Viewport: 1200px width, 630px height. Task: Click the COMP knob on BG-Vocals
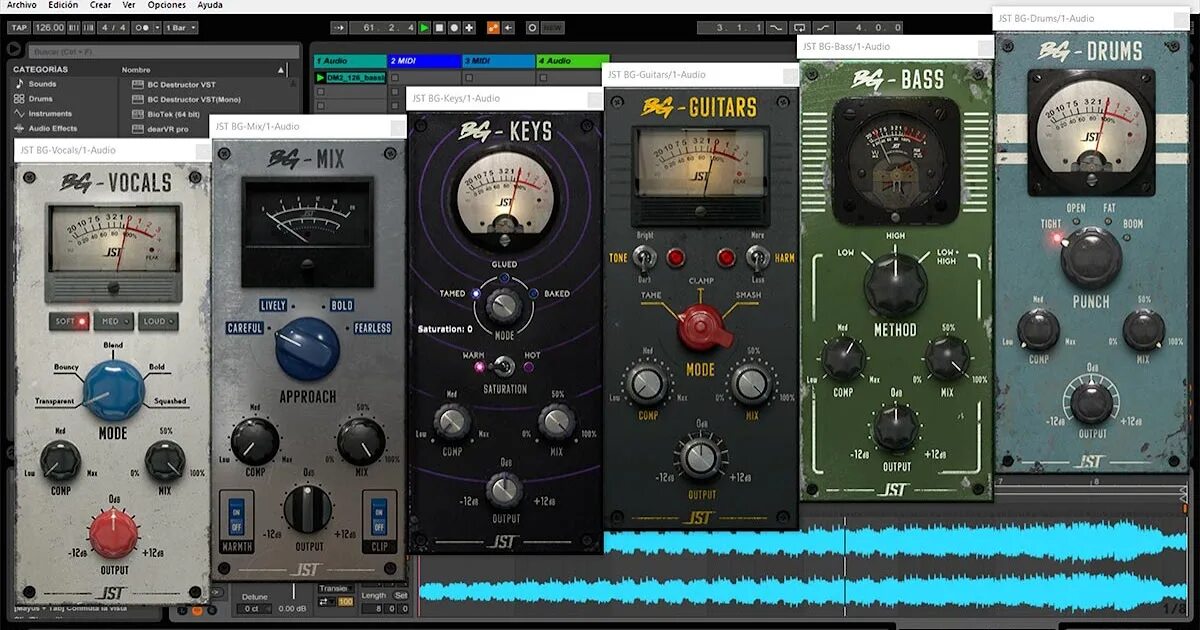pyautogui.click(x=60, y=461)
